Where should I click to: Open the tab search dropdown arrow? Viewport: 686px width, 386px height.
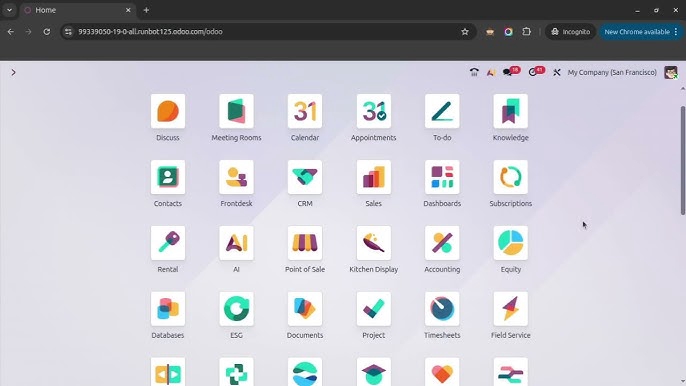point(9,10)
